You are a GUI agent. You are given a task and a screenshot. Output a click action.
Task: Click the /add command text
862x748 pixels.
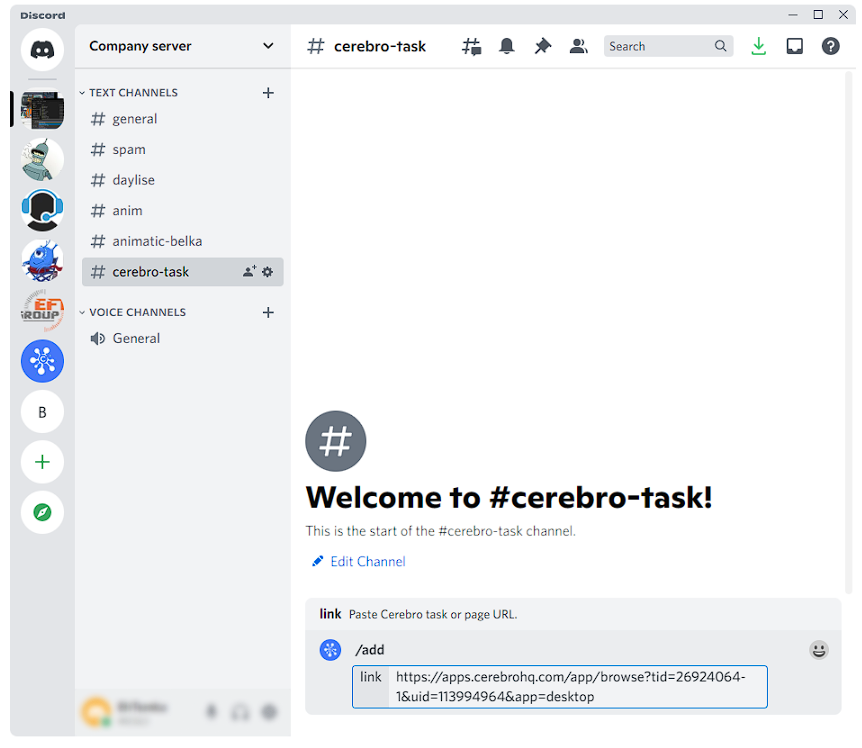[370, 650]
